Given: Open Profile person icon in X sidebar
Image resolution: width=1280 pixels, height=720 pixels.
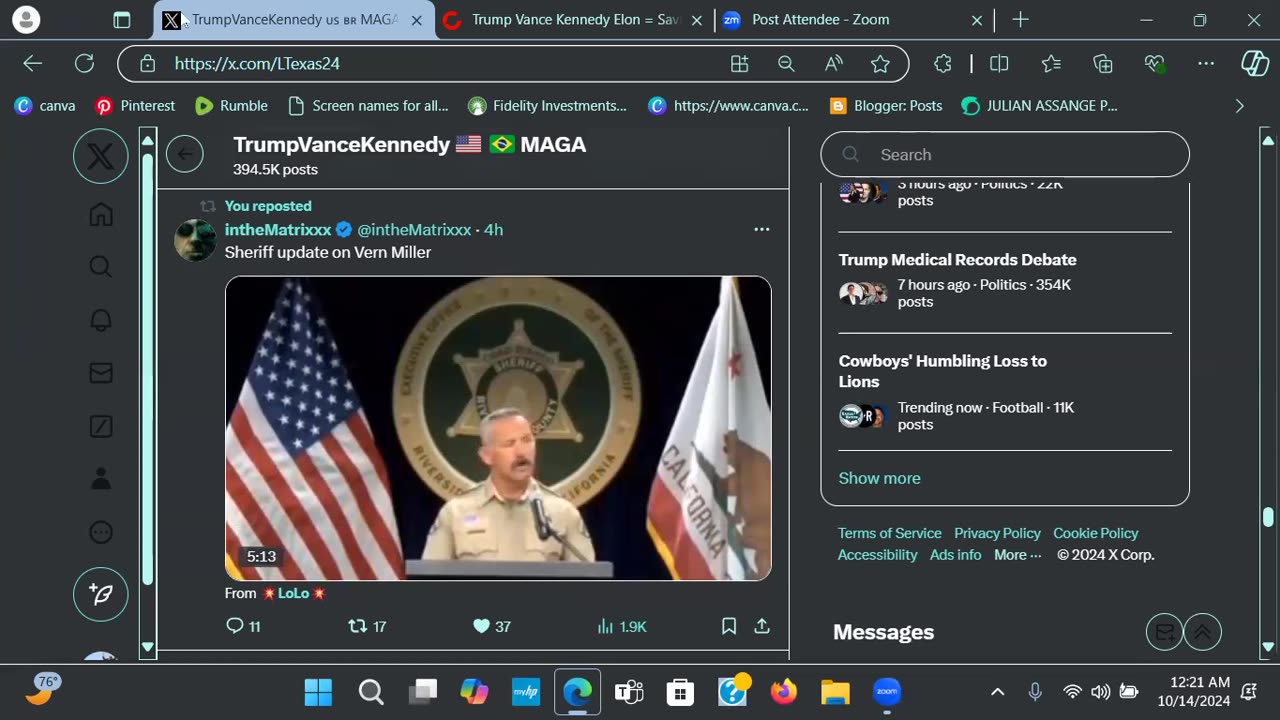Looking at the screenshot, I should click(x=101, y=479).
